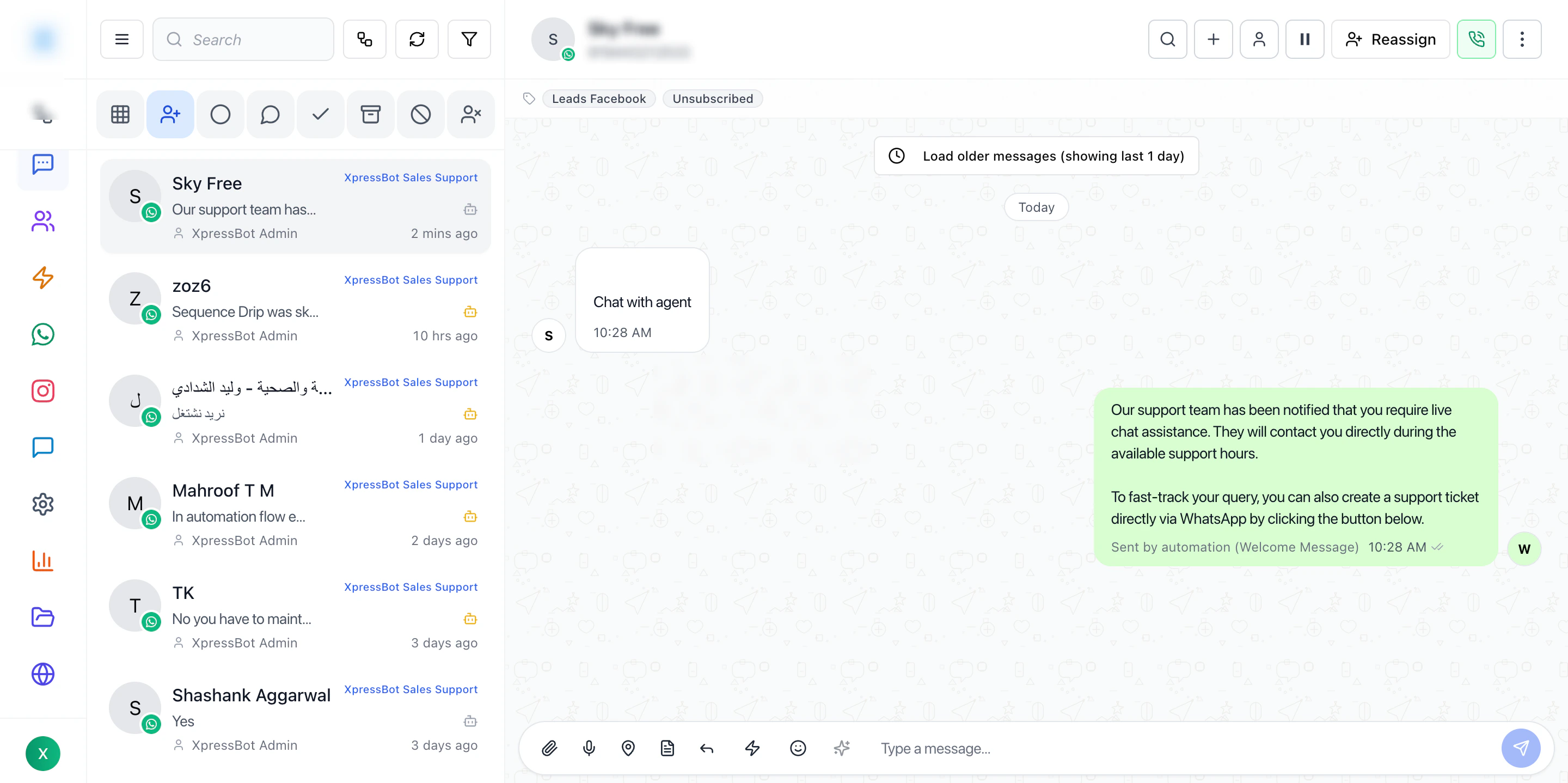Viewport: 1568px width, 783px height.
Task: Click the Reassign button
Action: pyautogui.click(x=1391, y=40)
